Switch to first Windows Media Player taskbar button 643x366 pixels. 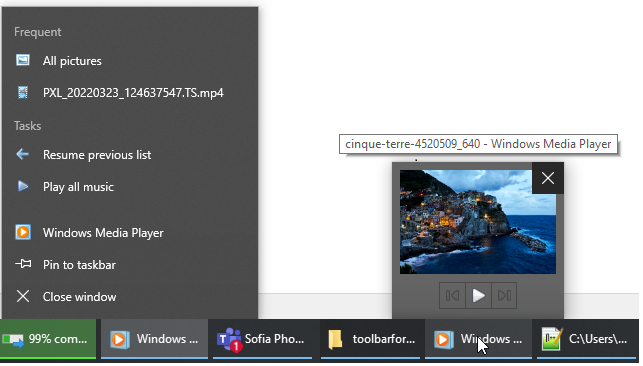click(154, 339)
